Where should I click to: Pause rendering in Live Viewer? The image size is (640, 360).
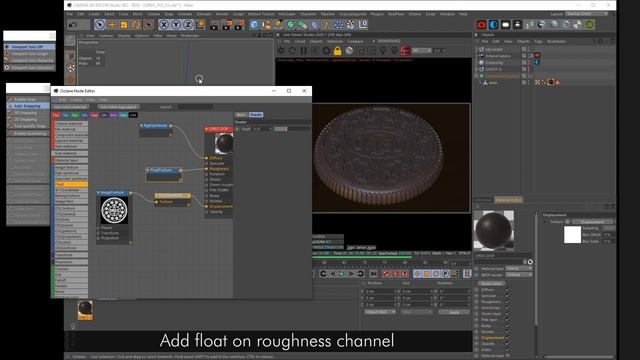click(303, 51)
